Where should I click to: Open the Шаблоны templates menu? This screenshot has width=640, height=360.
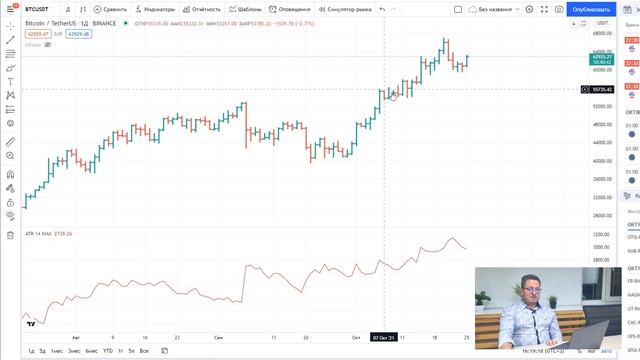click(245, 9)
